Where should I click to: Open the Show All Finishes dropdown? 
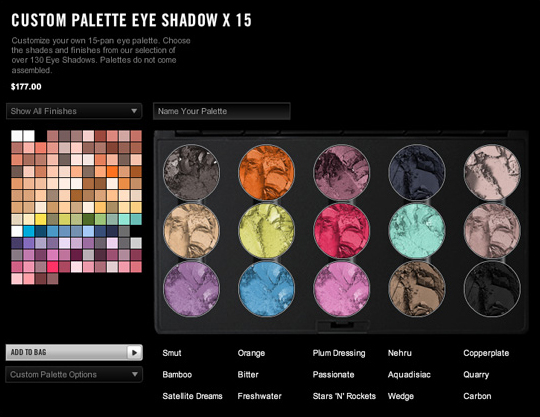click(74, 111)
